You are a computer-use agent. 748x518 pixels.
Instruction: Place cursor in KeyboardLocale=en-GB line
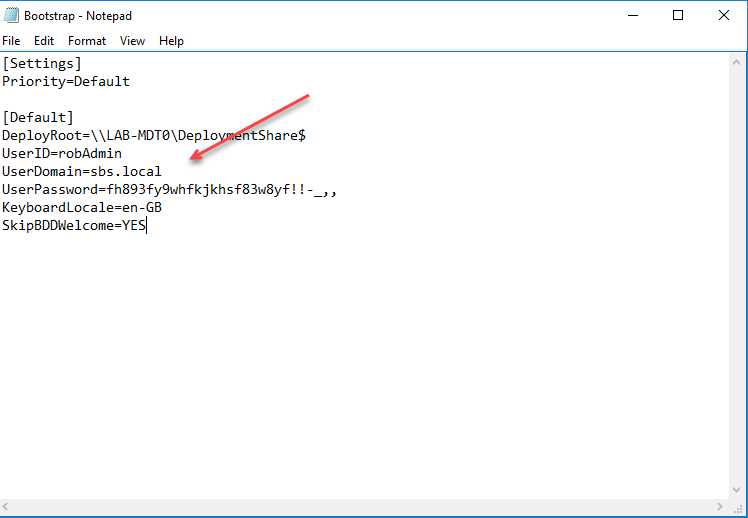82,208
